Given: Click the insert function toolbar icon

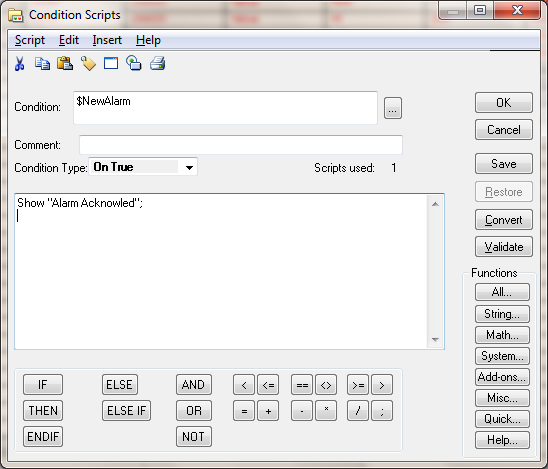Looking at the screenshot, I should pyautogui.click(x=134, y=63).
